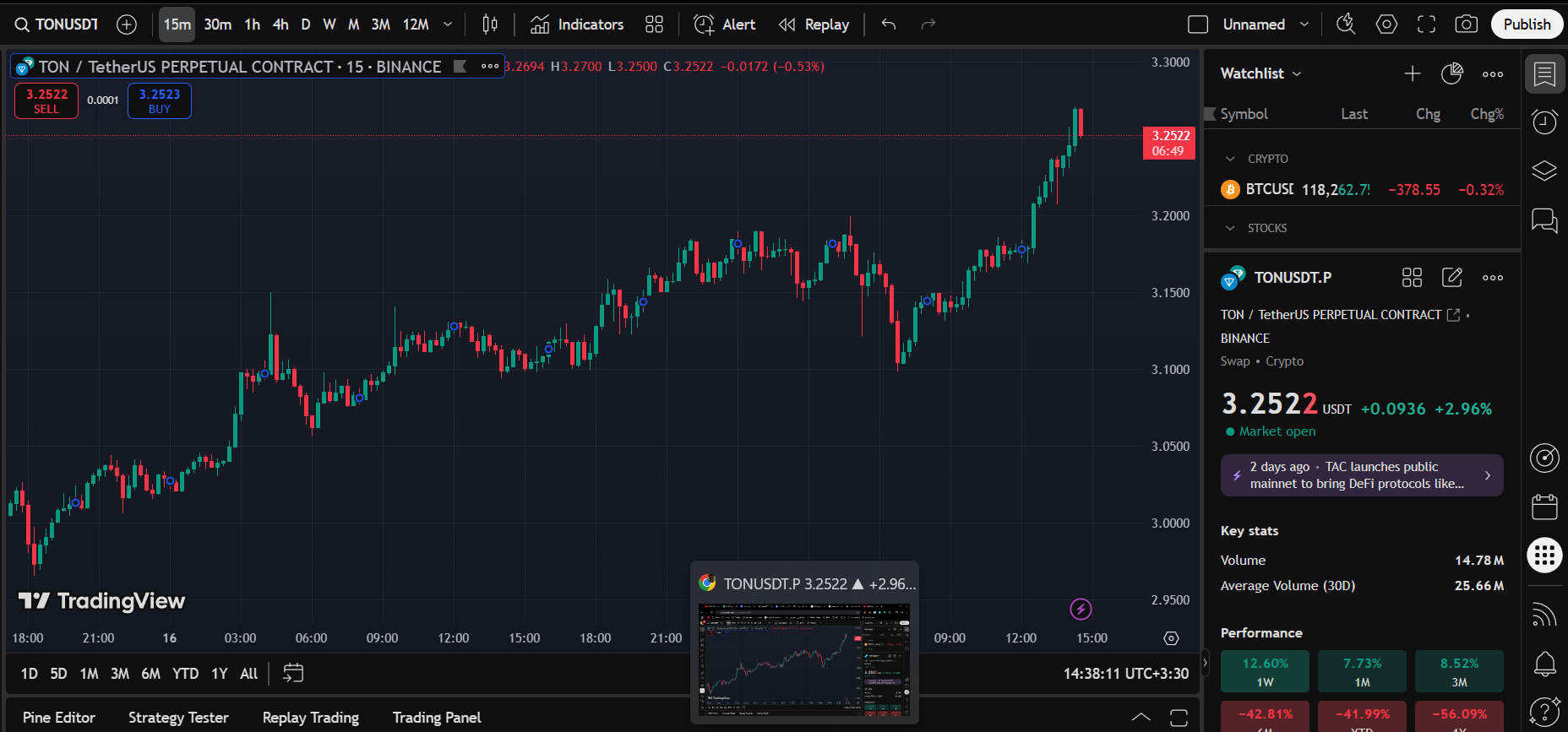
Task: Sort watchlist by Chg% column
Action: click(1487, 114)
